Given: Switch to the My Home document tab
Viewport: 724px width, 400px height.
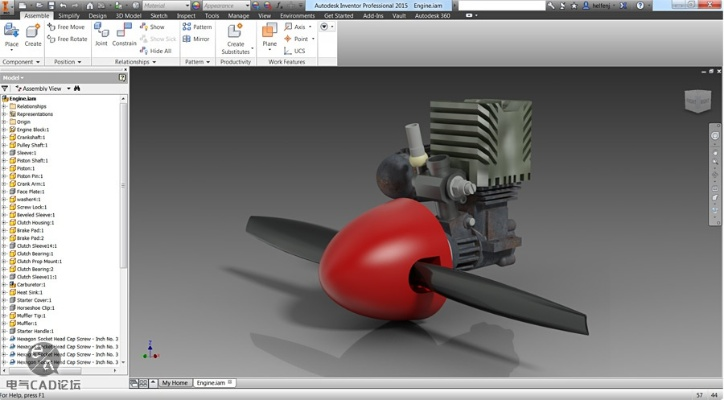Looking at the screenshot, I should coord(174,383).
